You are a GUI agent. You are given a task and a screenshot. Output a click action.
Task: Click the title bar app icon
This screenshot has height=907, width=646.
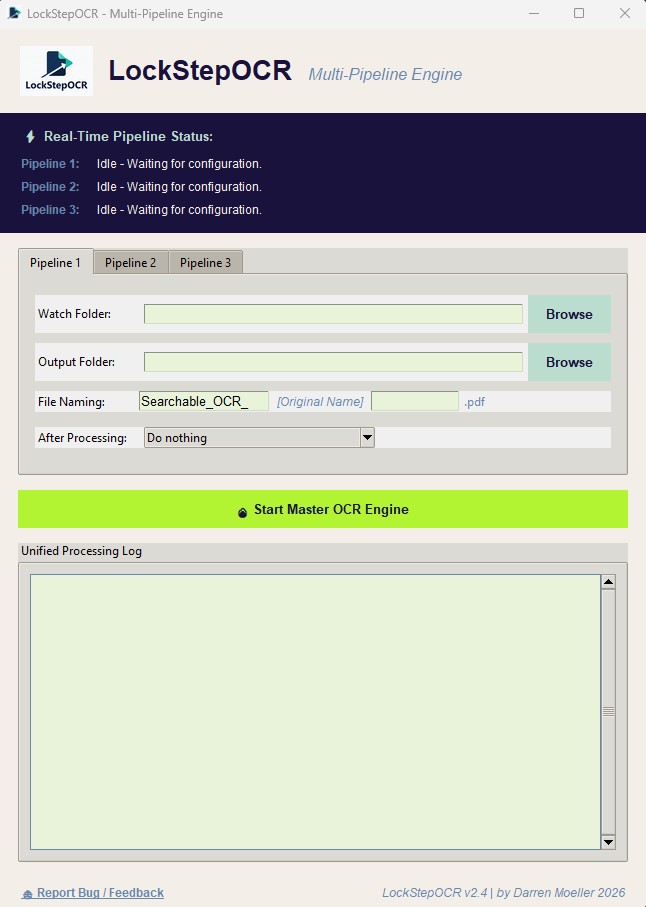(x=14, y=13)
